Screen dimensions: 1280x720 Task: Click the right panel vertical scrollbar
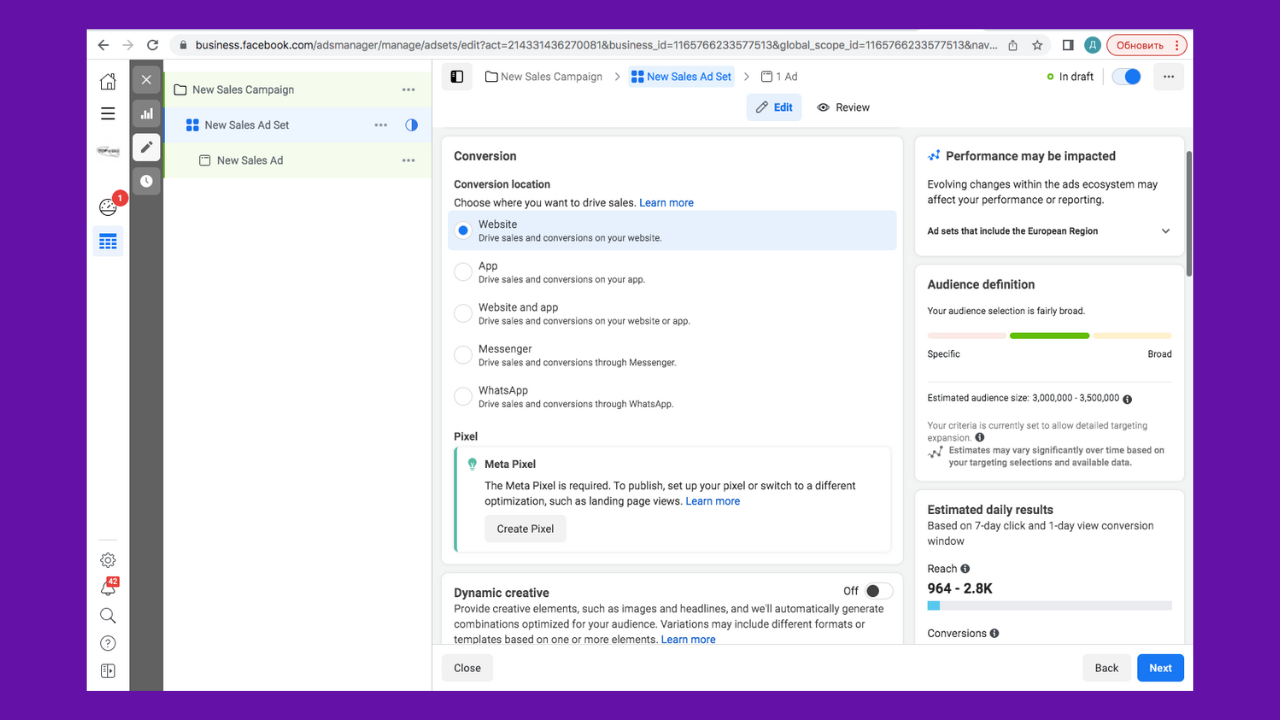pos(1188,213)
